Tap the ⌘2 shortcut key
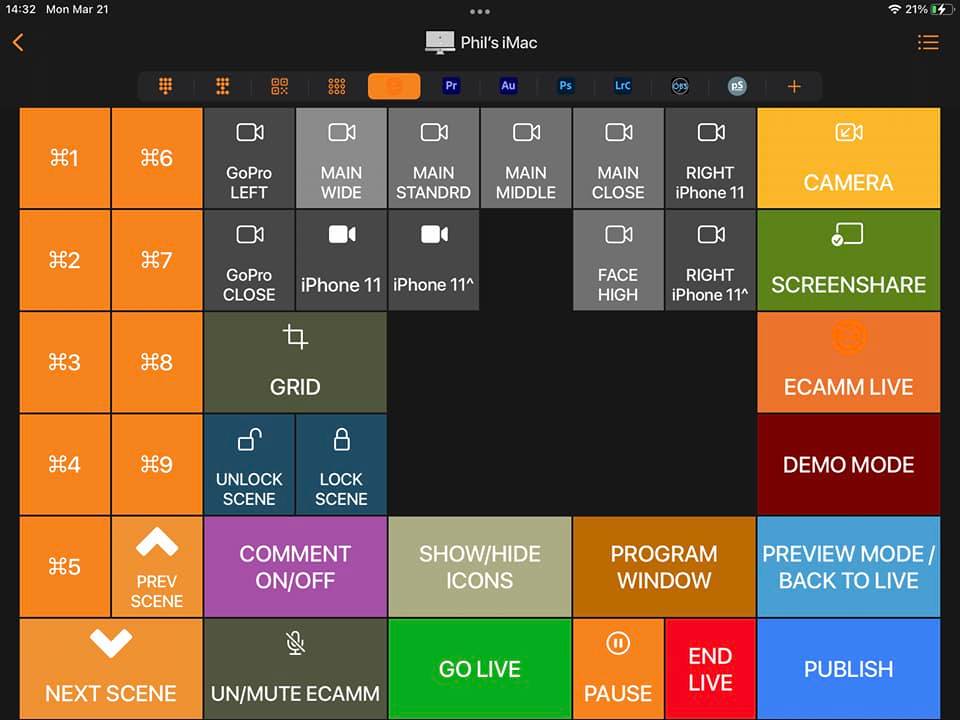Viewport: 960px width, 720px height. [65, 260]
